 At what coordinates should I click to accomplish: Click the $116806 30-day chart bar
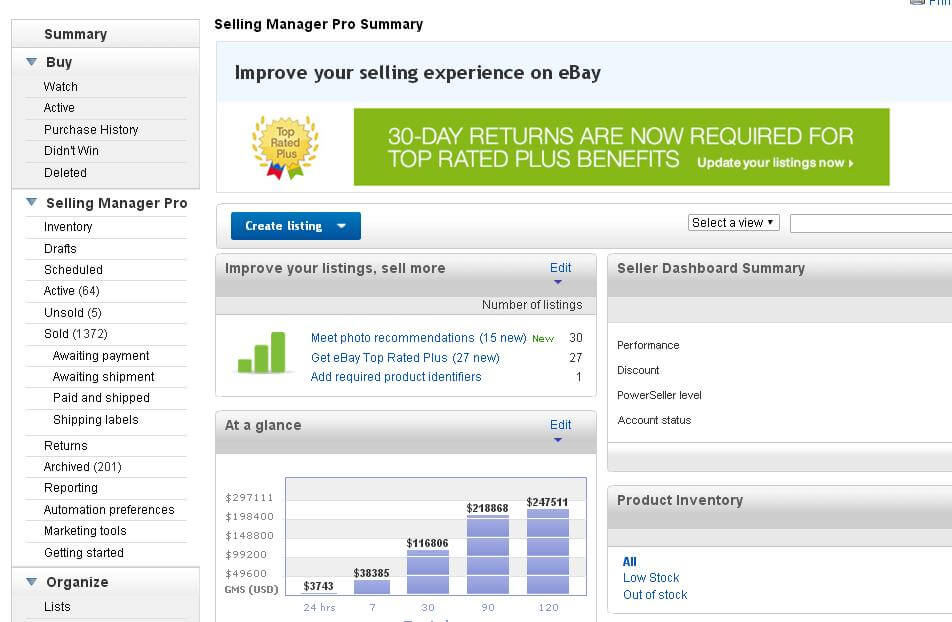pyautogui.click(x=427, y=572)
